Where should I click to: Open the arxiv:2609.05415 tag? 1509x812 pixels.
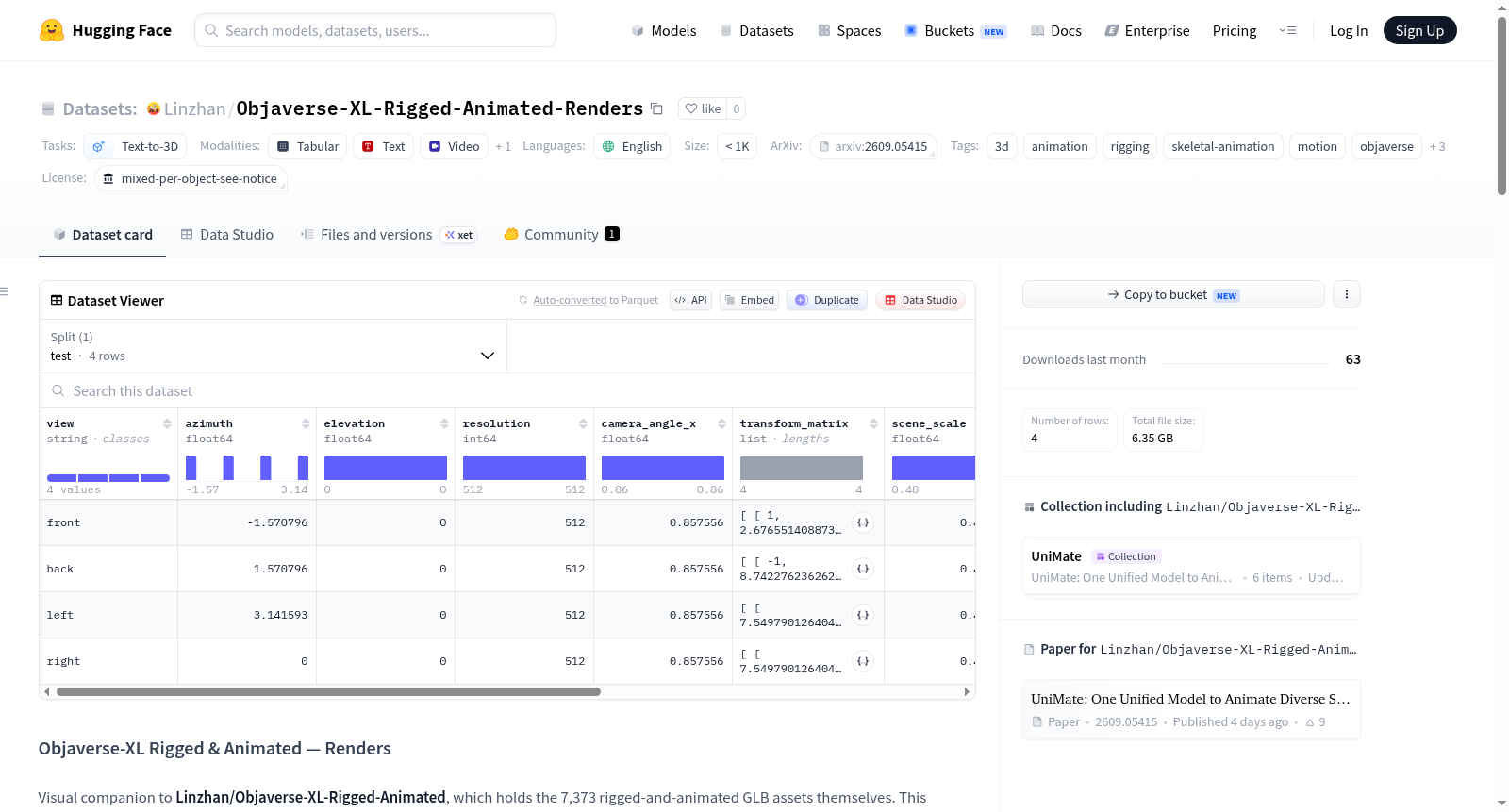[x=873, y=146]
